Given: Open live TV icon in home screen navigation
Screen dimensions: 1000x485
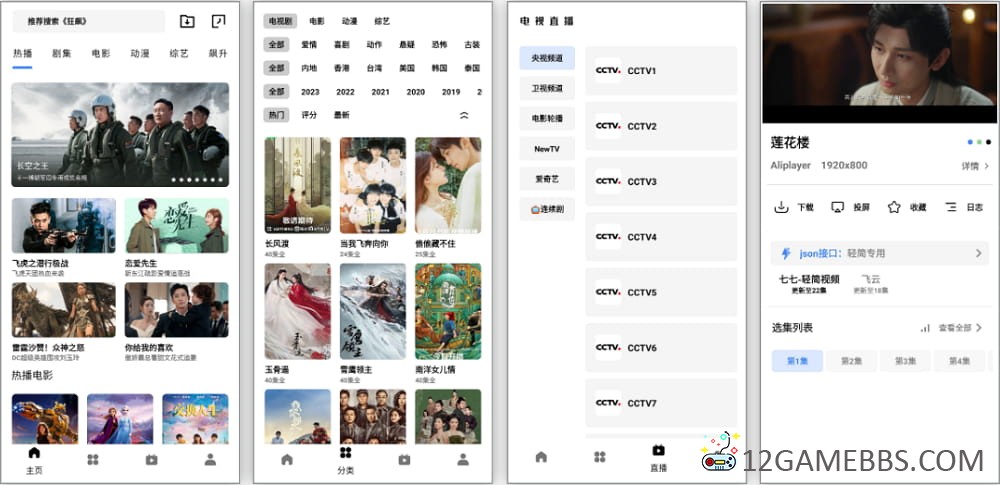Looking at the screenshot, I should 151,459.
